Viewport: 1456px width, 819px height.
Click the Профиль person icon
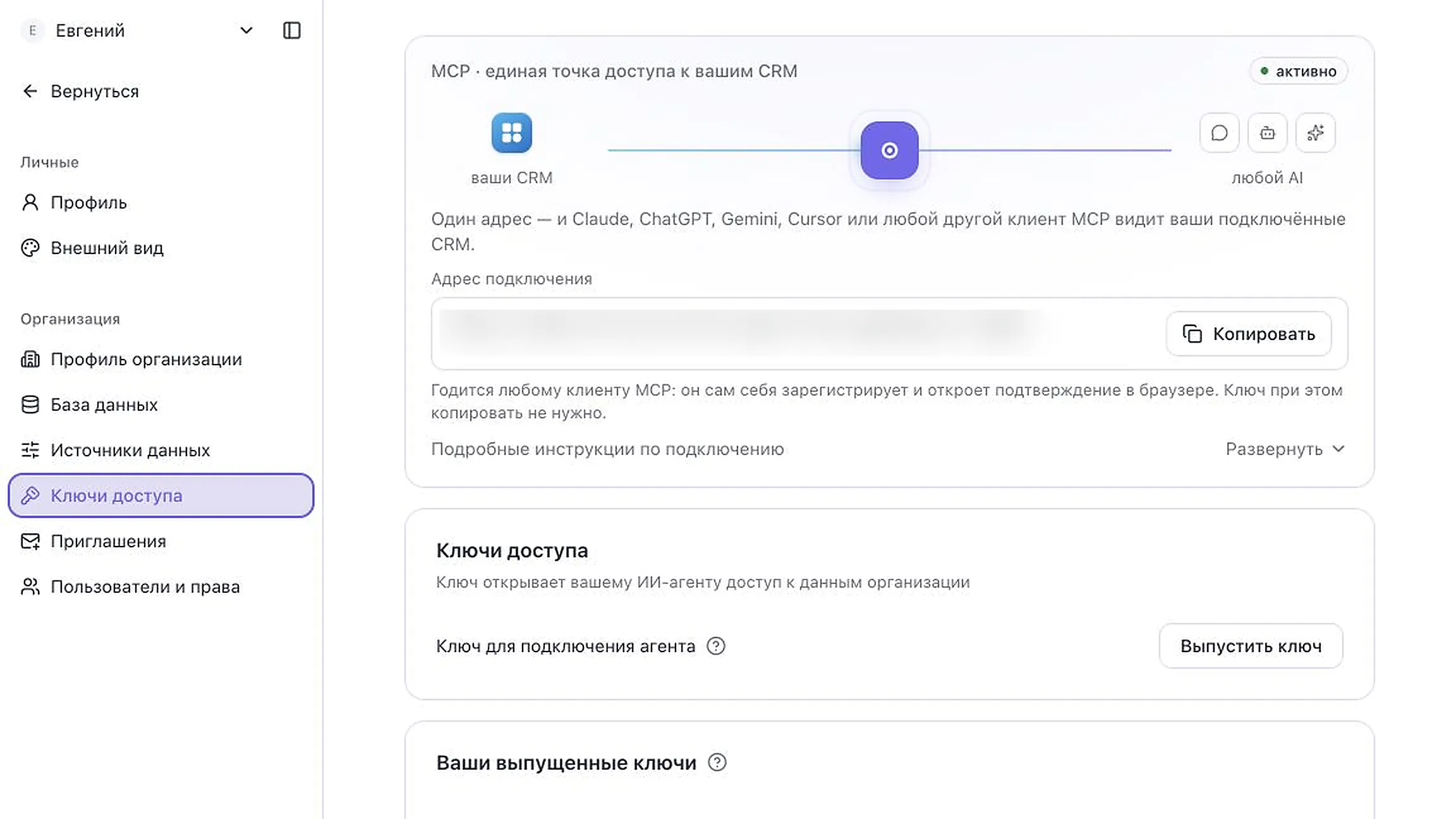pos(30,202)
